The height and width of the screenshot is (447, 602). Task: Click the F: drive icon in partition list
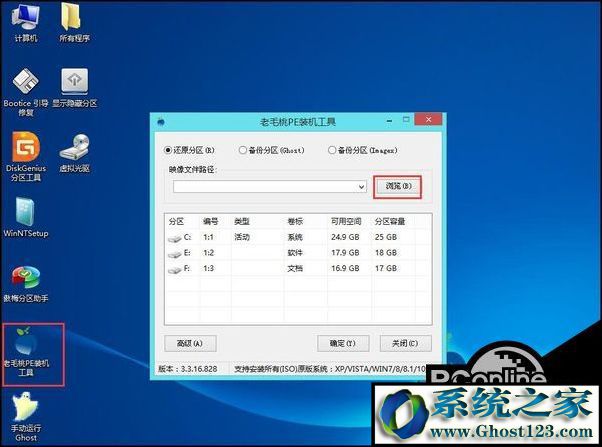coord(175,270)
